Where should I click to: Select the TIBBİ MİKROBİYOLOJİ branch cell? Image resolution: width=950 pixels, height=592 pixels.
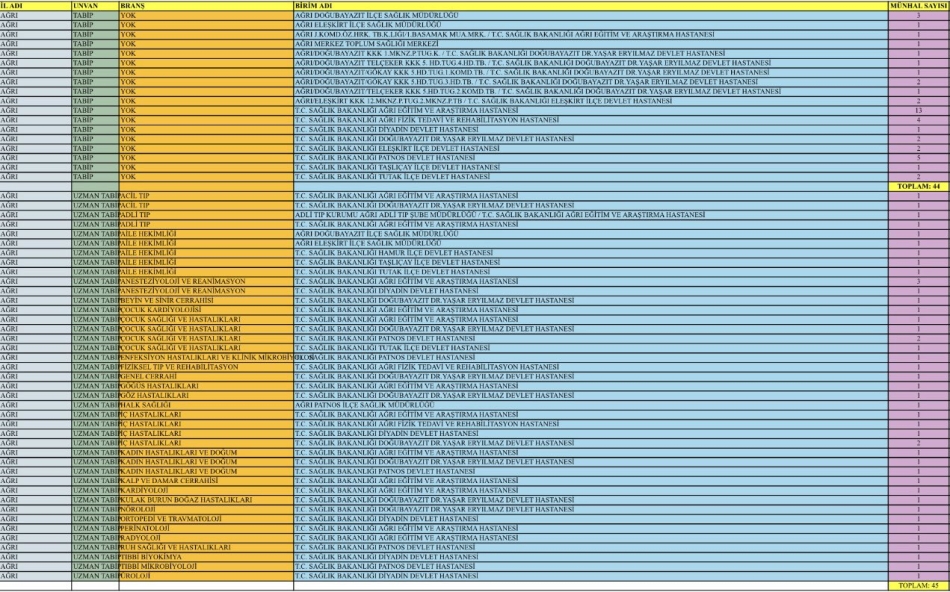[x=206, y=567]
